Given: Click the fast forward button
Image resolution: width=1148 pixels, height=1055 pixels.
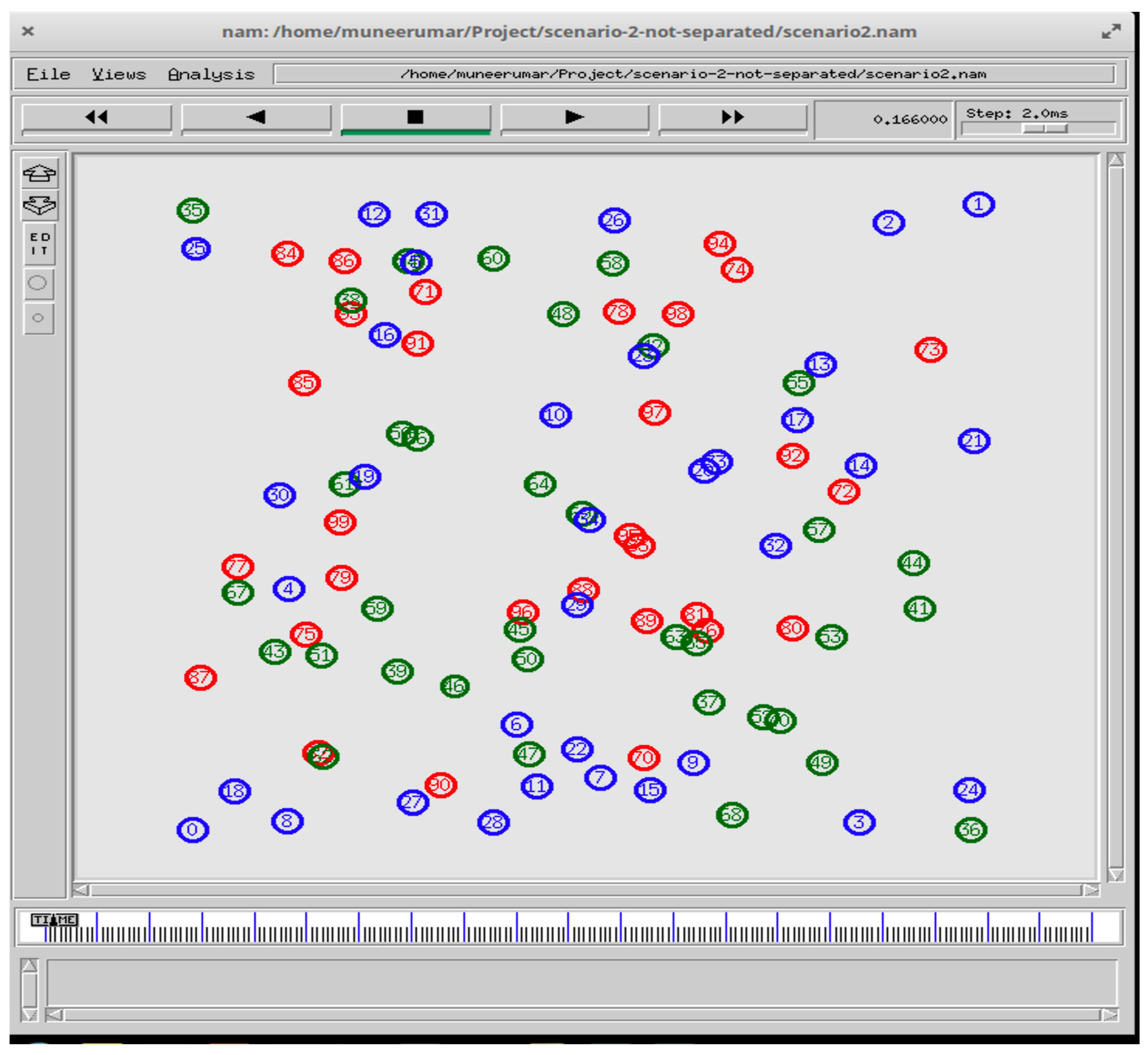Looking at the screenshot, I should 733,117.
